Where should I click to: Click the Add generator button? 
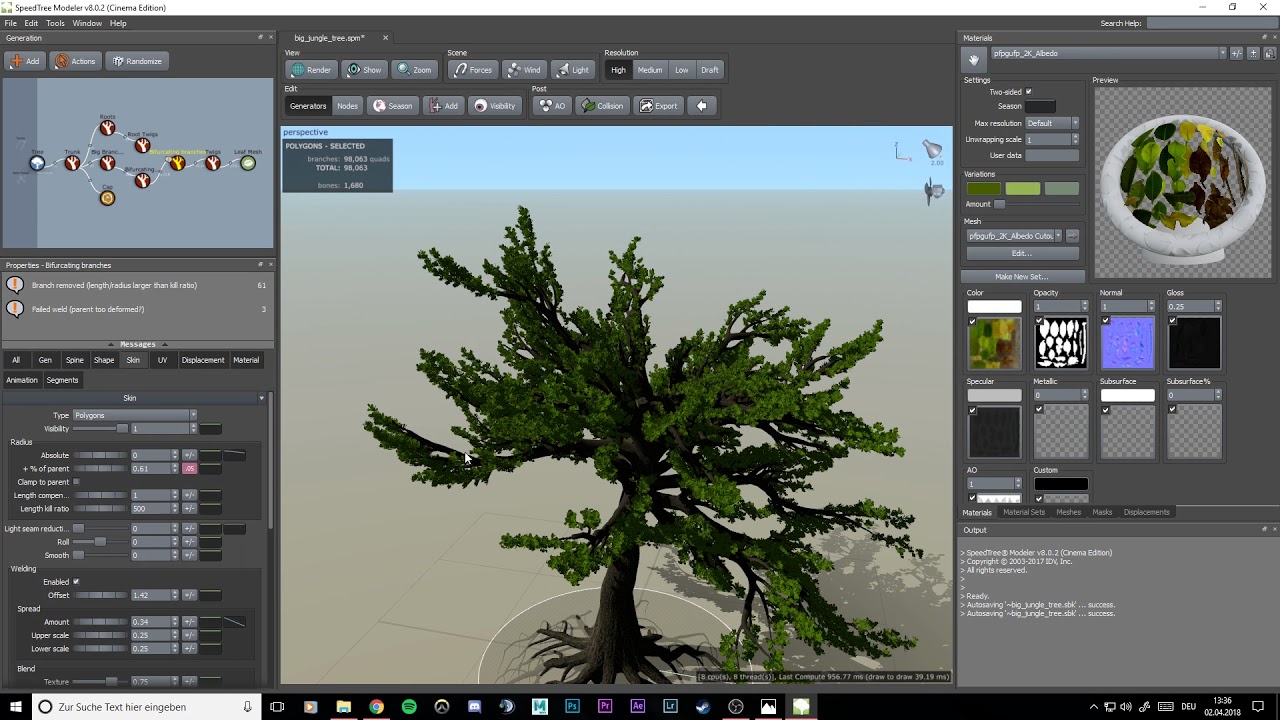coord(25,61)
